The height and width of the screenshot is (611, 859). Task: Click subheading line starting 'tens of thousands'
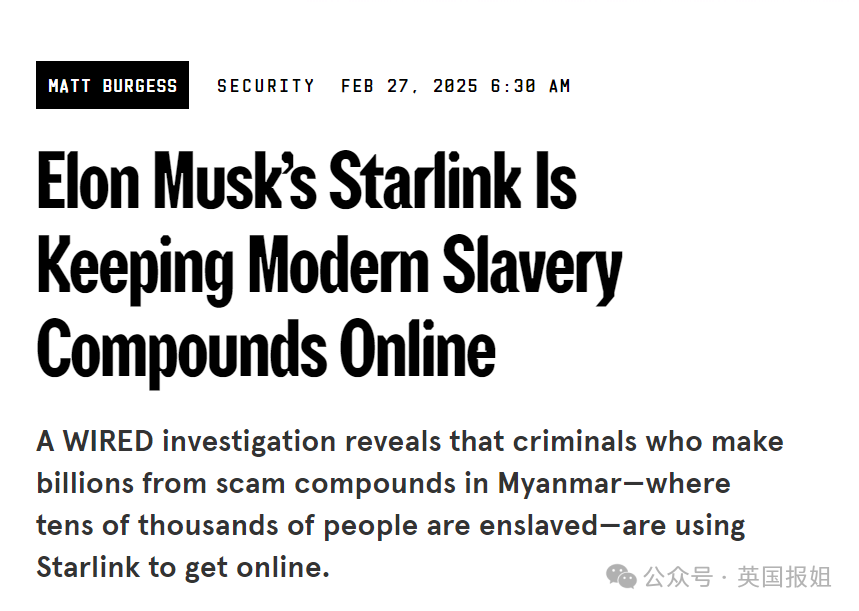pos(391,526)
